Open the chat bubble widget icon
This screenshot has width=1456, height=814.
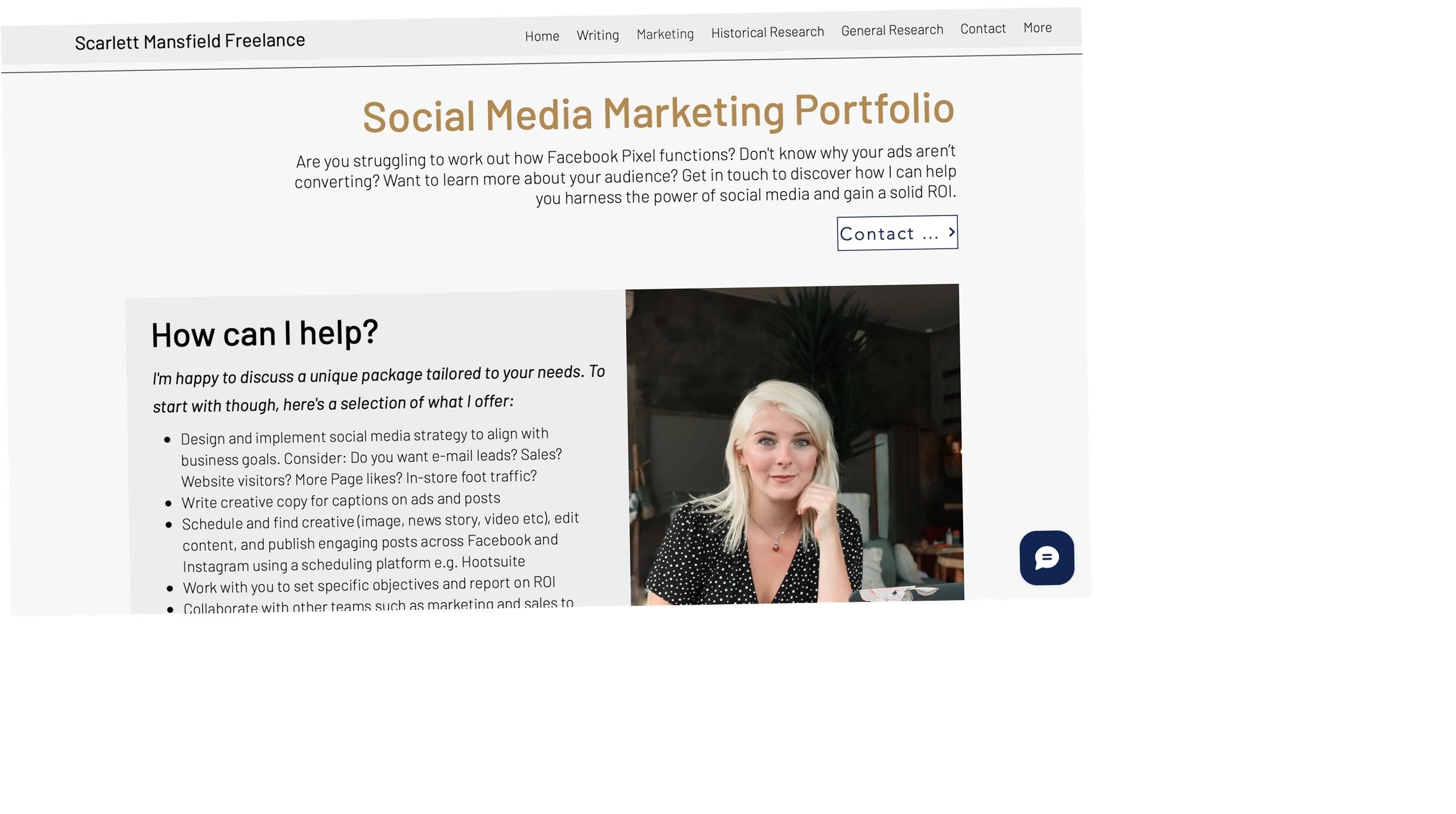click(1046, 558)
